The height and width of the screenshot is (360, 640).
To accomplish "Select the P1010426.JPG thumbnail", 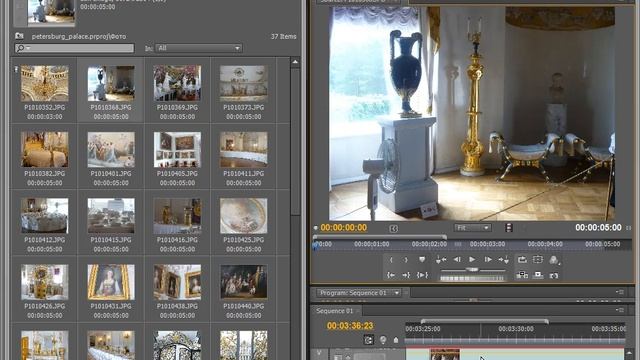I will (x=44, y=282).
